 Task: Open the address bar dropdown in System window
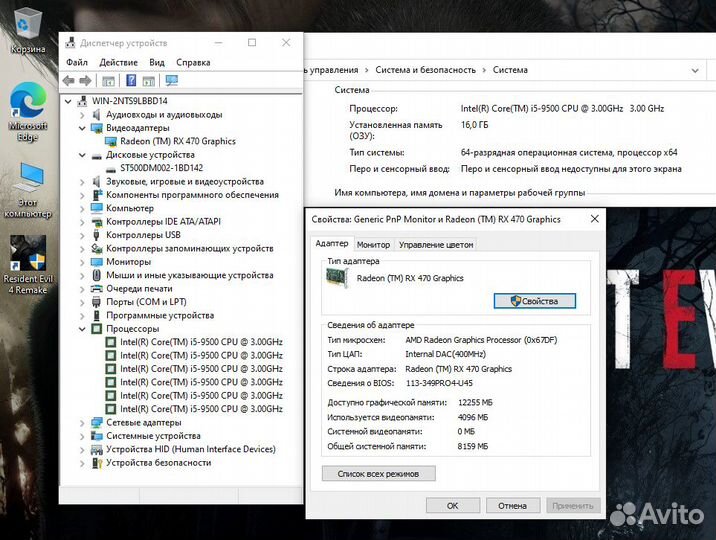click(x=695, y=71)
